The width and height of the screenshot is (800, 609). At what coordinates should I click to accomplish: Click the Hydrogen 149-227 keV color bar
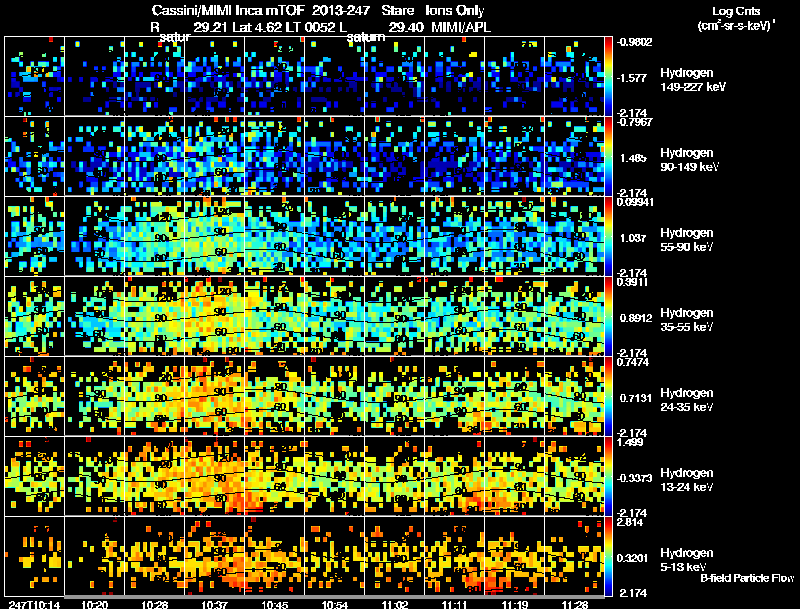pos(608,76)
